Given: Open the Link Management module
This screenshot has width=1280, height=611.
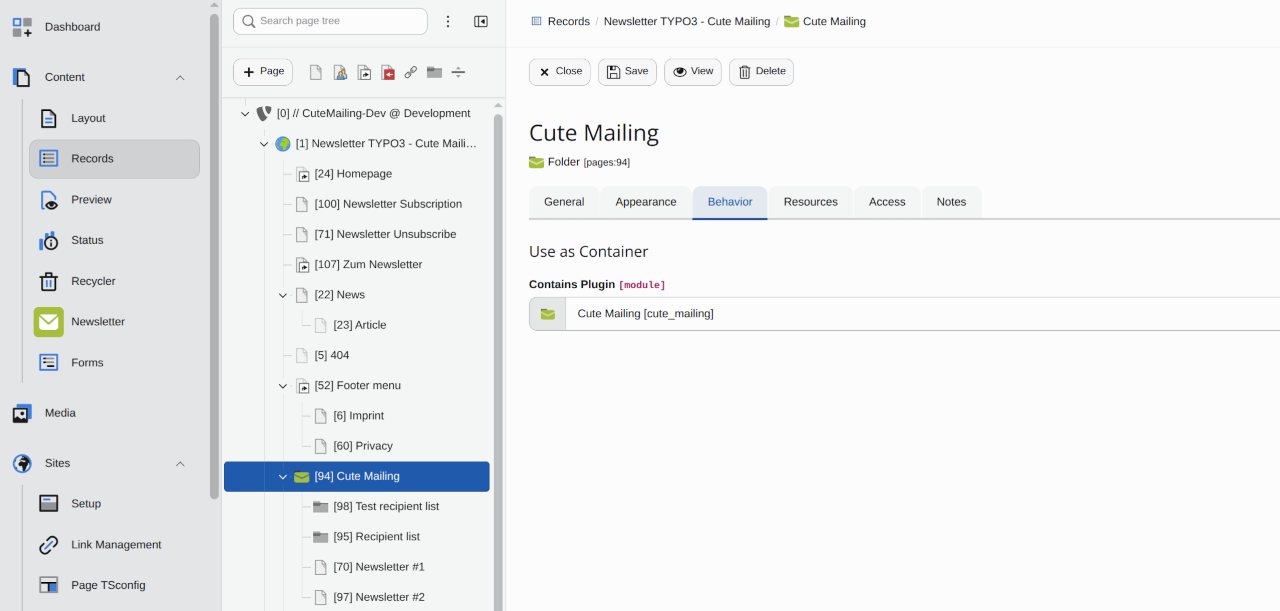Looking at the screenshot, I should click(114, 545).
